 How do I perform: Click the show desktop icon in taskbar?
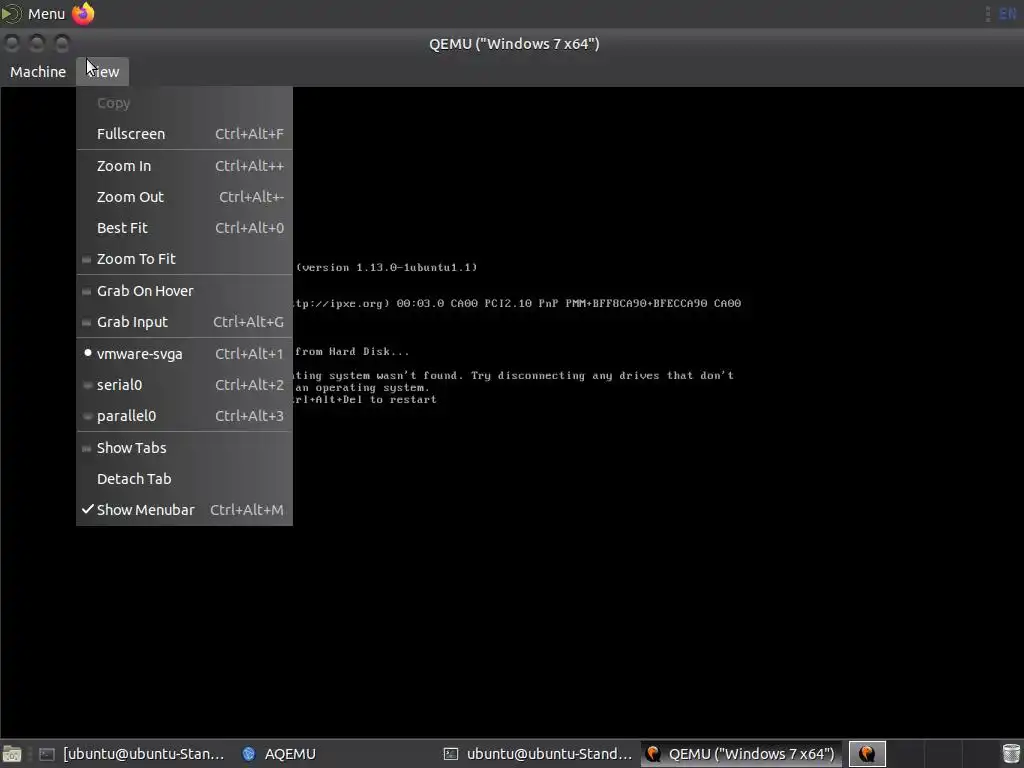(x=12, y=754)
